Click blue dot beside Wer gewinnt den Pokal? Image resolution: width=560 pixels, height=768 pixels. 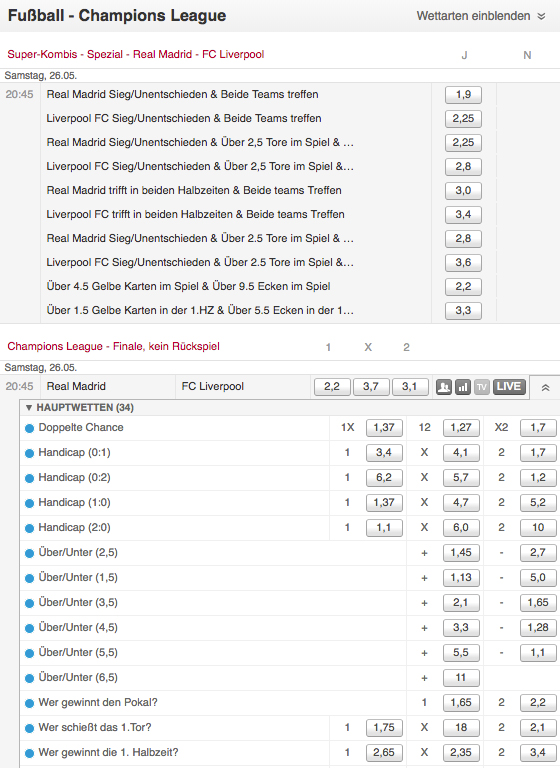coord(29,703)
